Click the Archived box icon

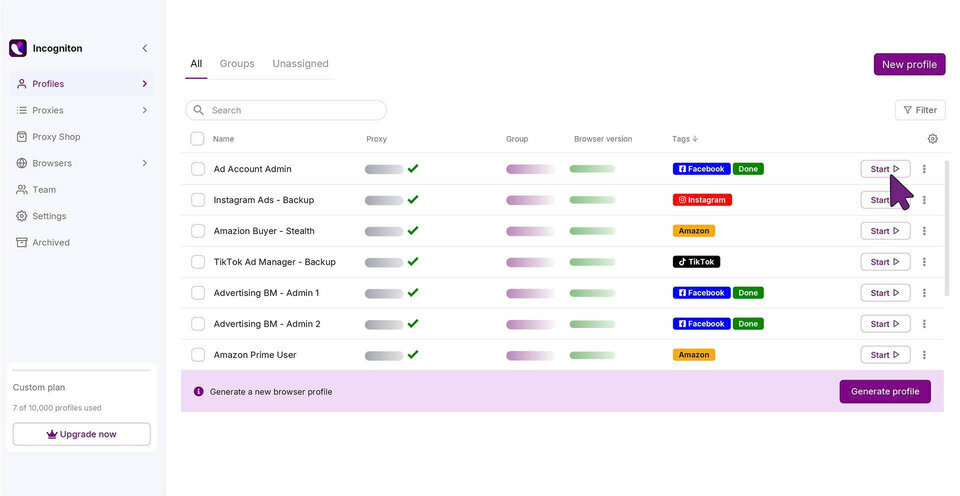[x=21, y=242]
